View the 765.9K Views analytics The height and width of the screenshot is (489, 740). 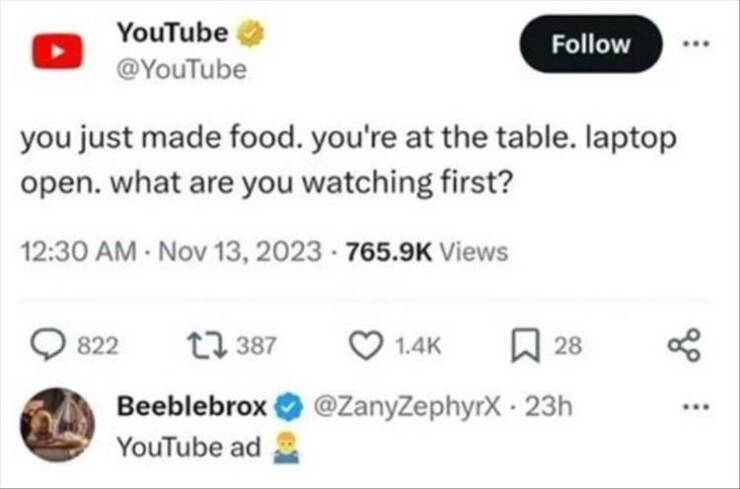(427, 252)
